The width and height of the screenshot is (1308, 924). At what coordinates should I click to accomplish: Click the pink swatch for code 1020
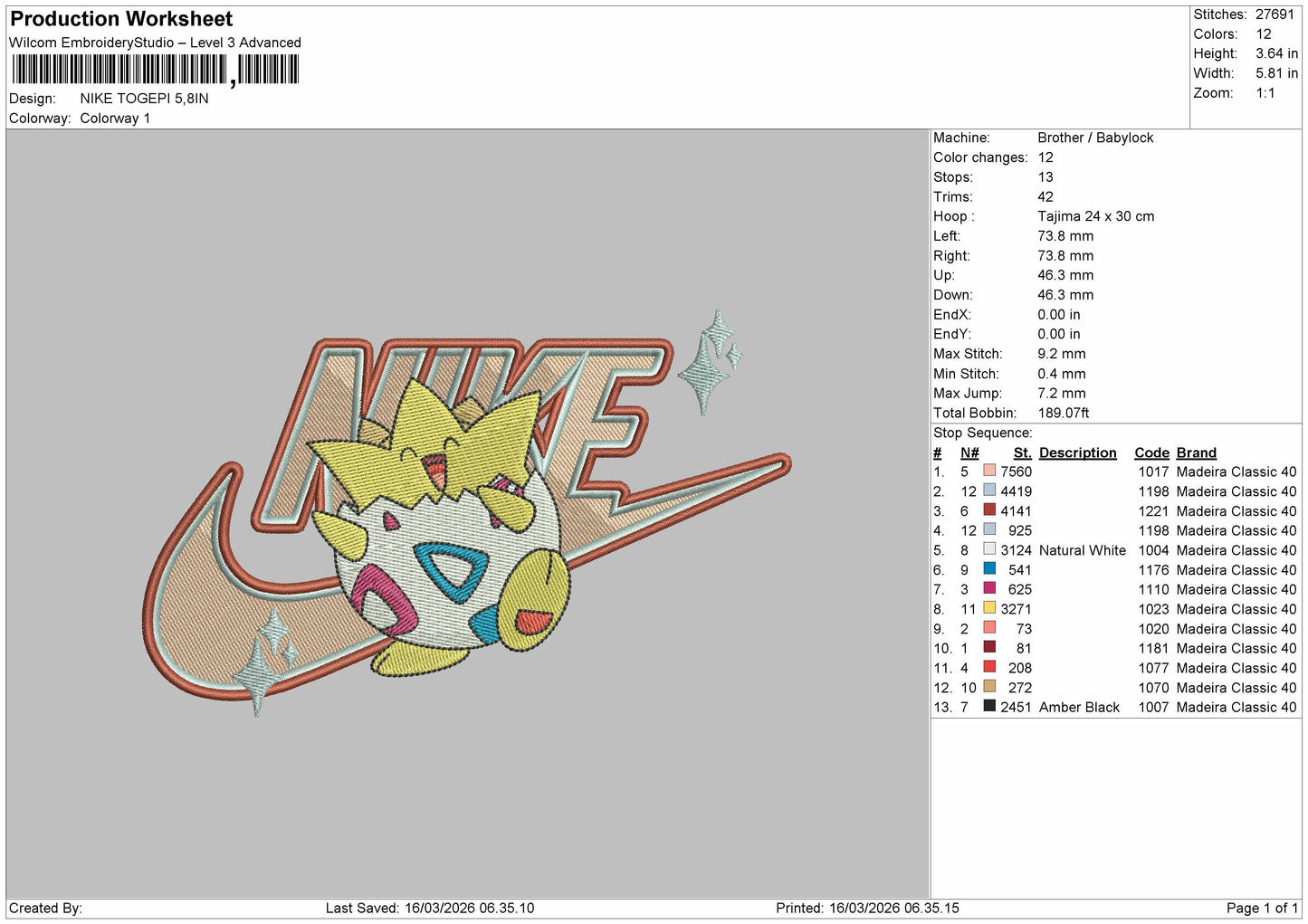[989, 628]
